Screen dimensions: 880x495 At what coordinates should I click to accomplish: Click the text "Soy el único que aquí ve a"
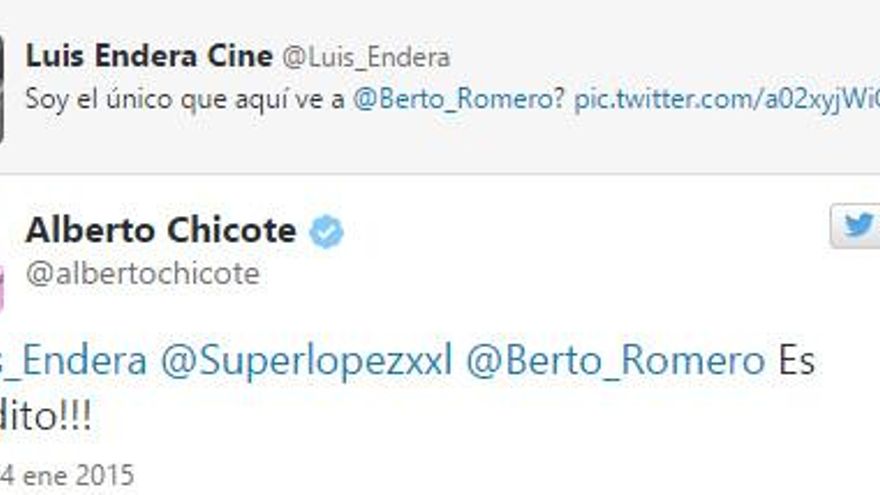pos(185,100)
